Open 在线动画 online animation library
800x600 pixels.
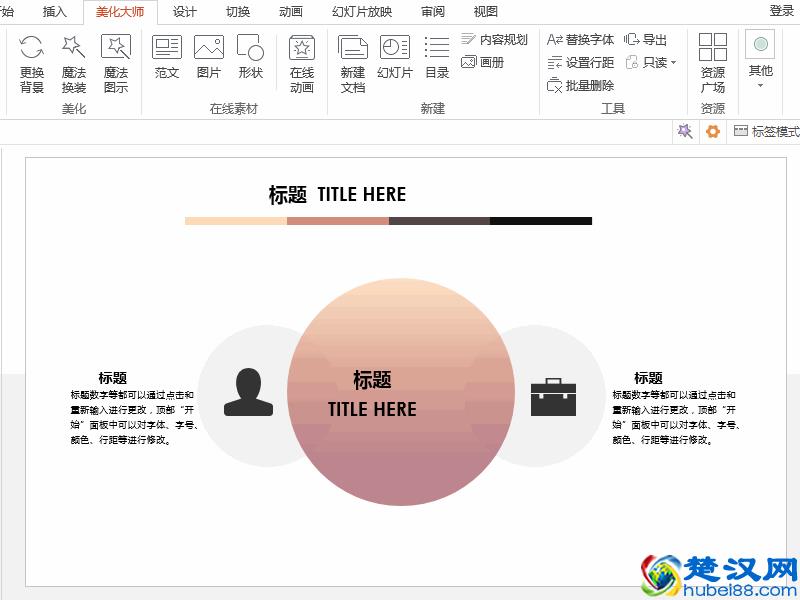point(302,62)
